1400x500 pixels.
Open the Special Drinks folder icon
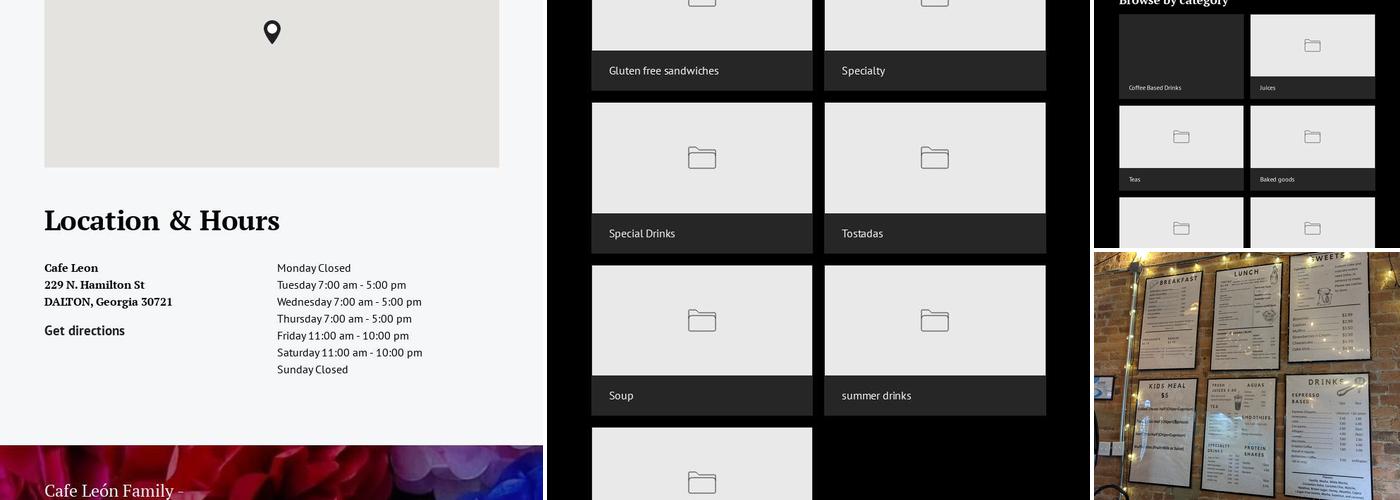(x=702, y=157)
